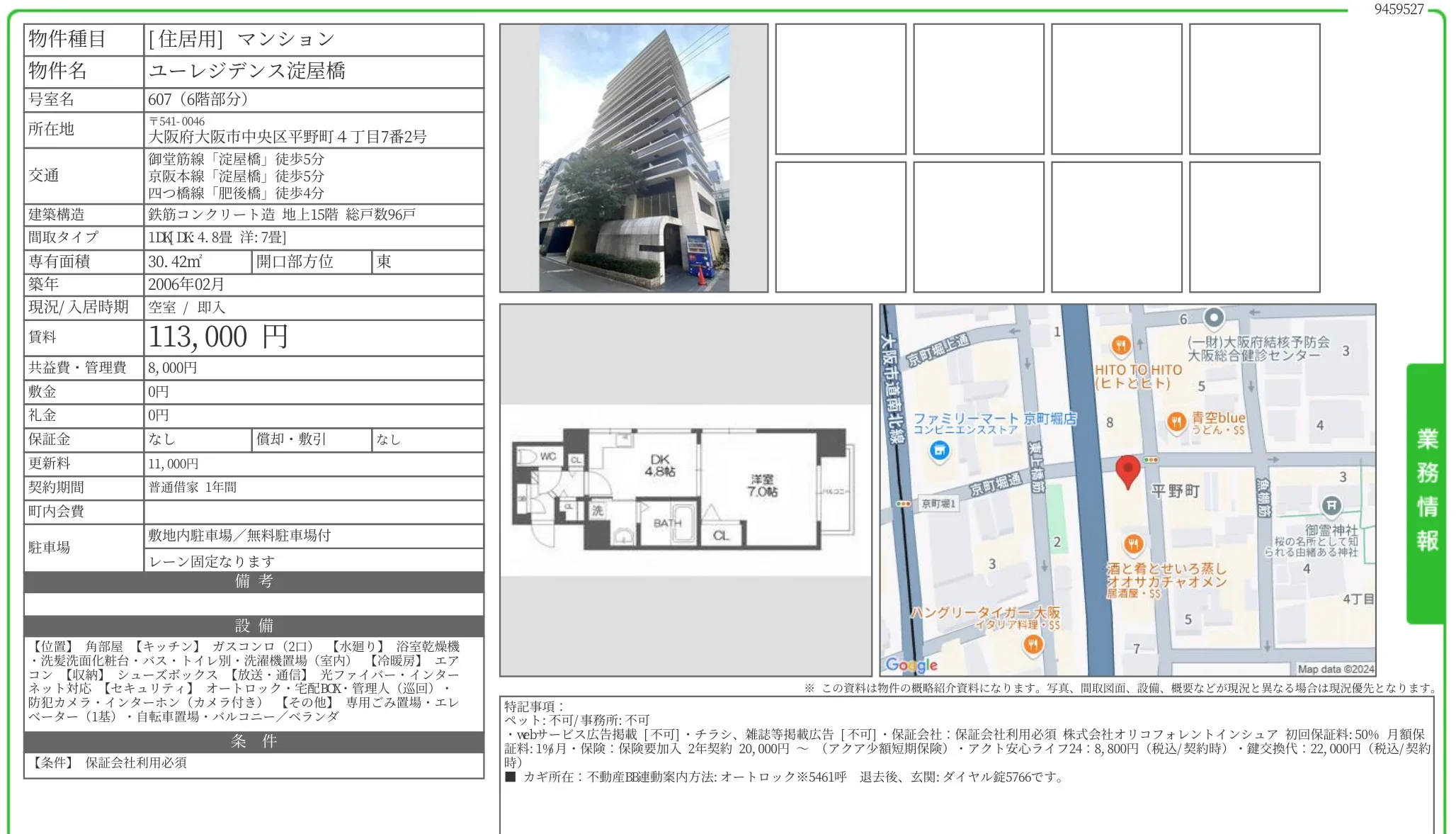Select the 【条件】保証会社利用必須 line

[108, 762]
